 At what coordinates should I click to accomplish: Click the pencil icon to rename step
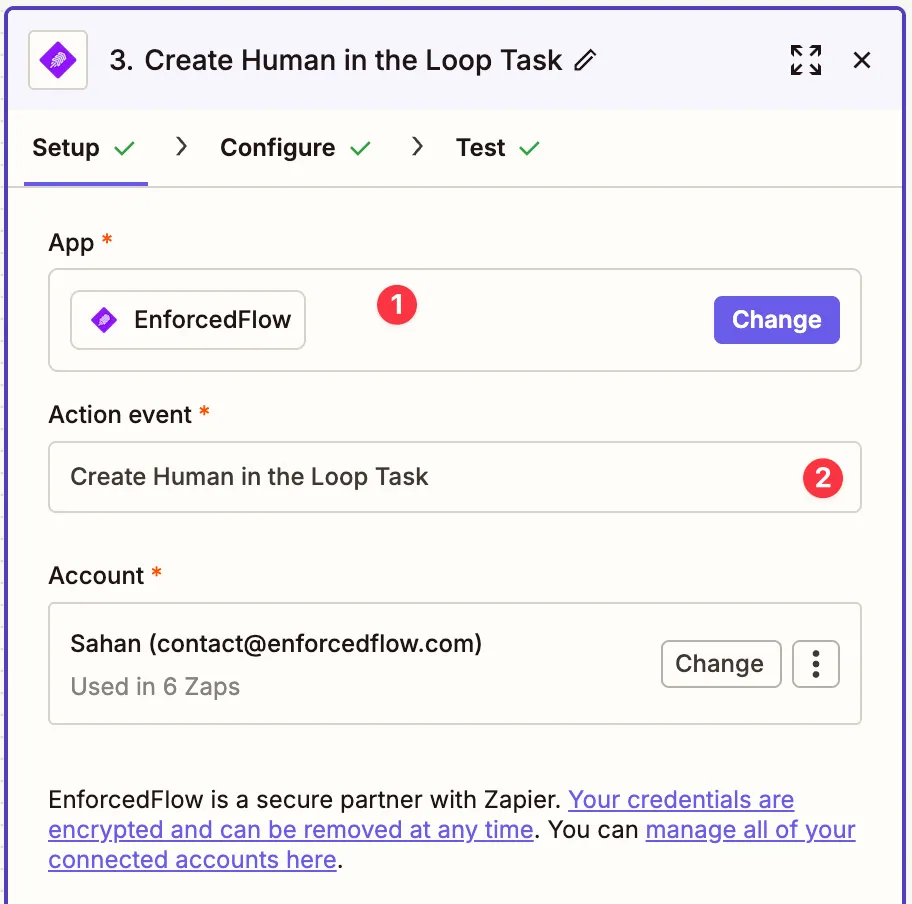pyautogui.click(x=585, y=61)
